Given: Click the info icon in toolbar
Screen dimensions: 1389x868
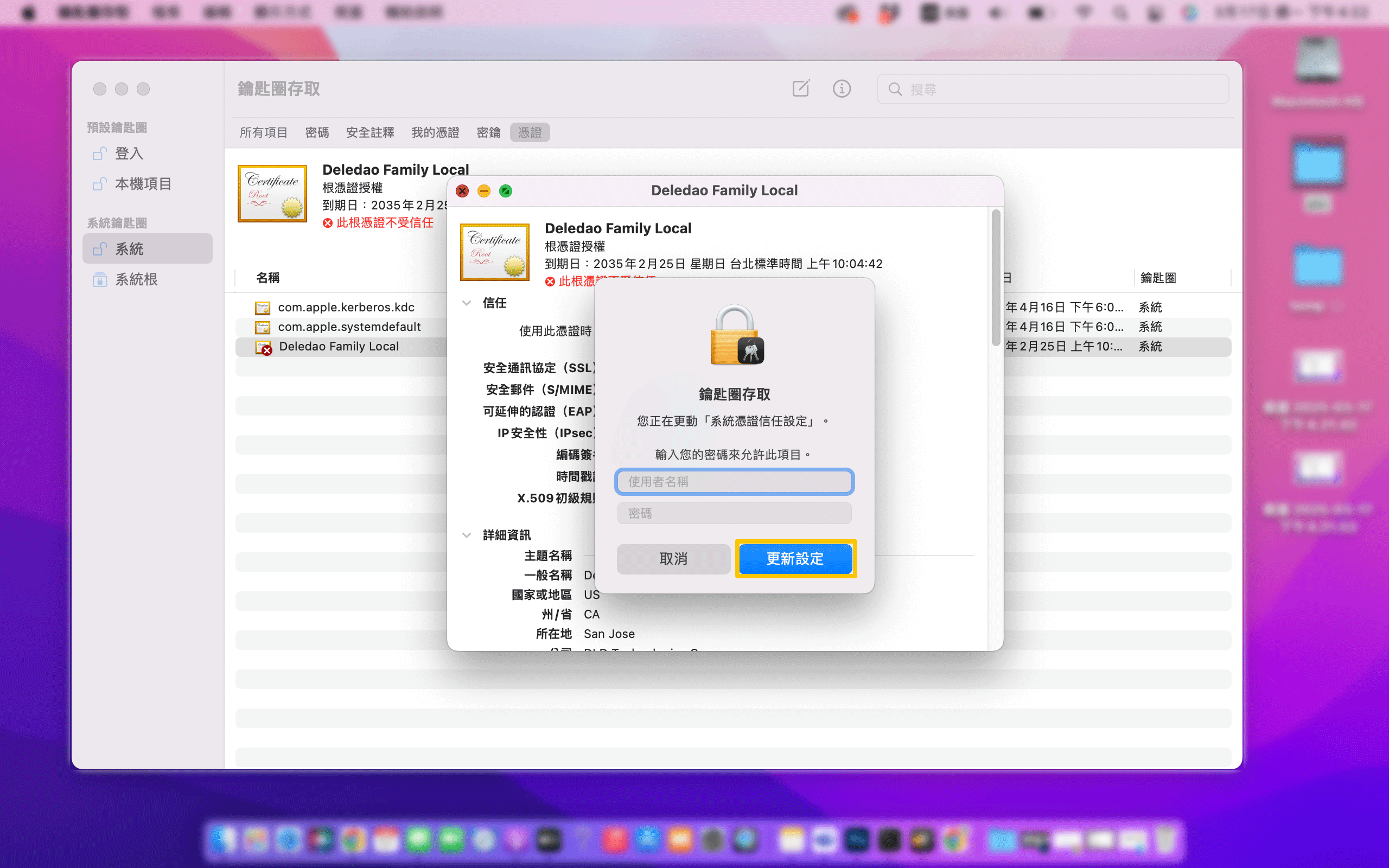Looking at the screenshot, I should pos(842,89).
